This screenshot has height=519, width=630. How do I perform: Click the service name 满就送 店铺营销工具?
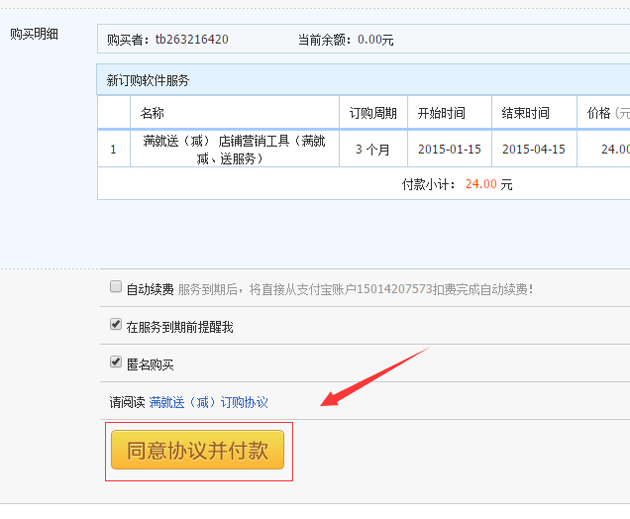coord(234,149)
